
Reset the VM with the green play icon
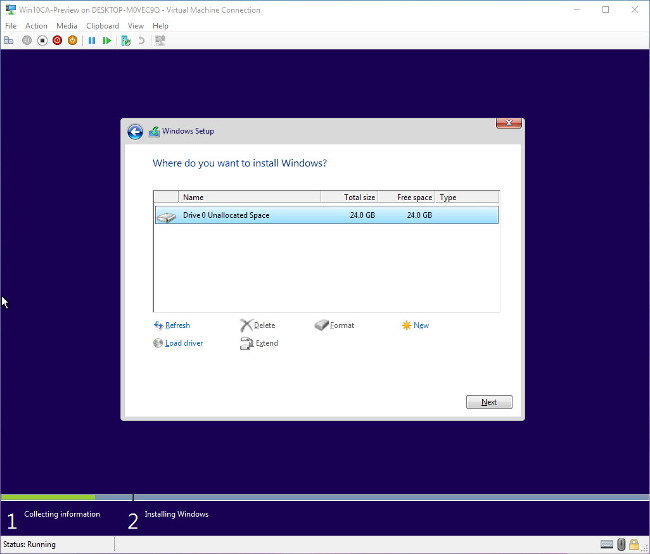click(x=107, y=40)
